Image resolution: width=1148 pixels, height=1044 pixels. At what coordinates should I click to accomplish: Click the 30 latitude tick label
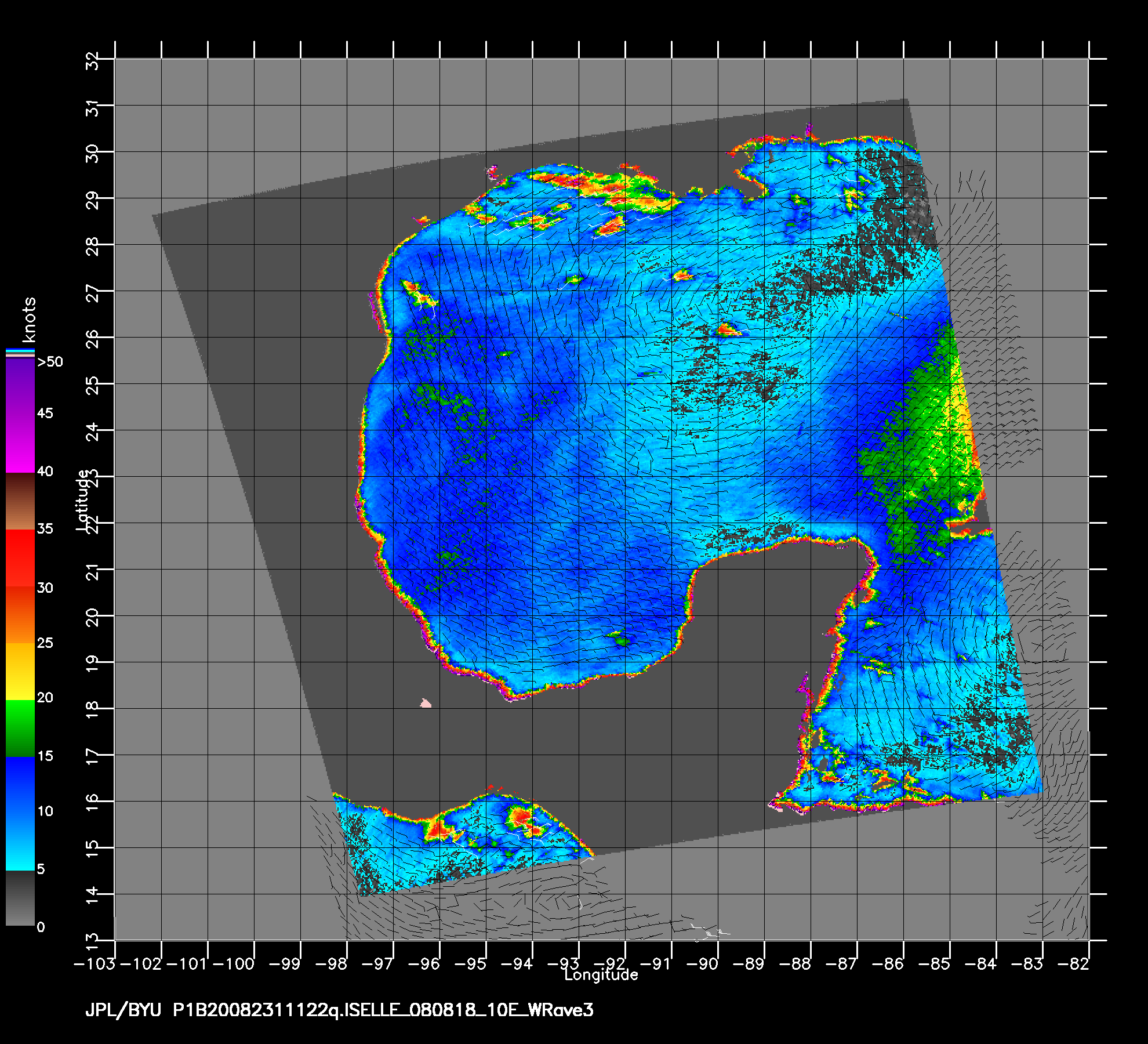92,154
